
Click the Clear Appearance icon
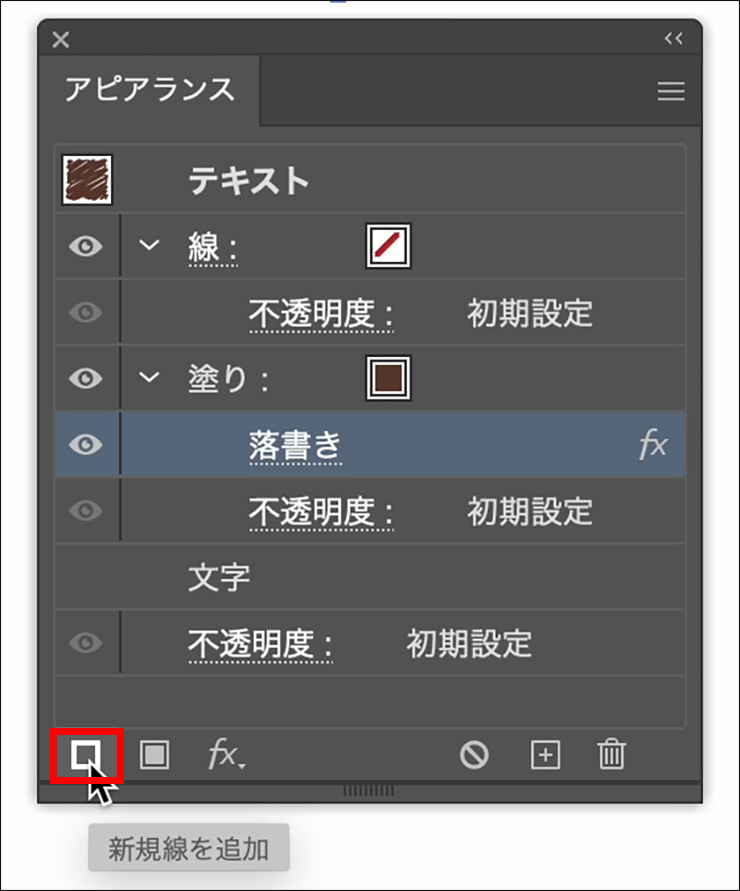click(x=474, y=755)
